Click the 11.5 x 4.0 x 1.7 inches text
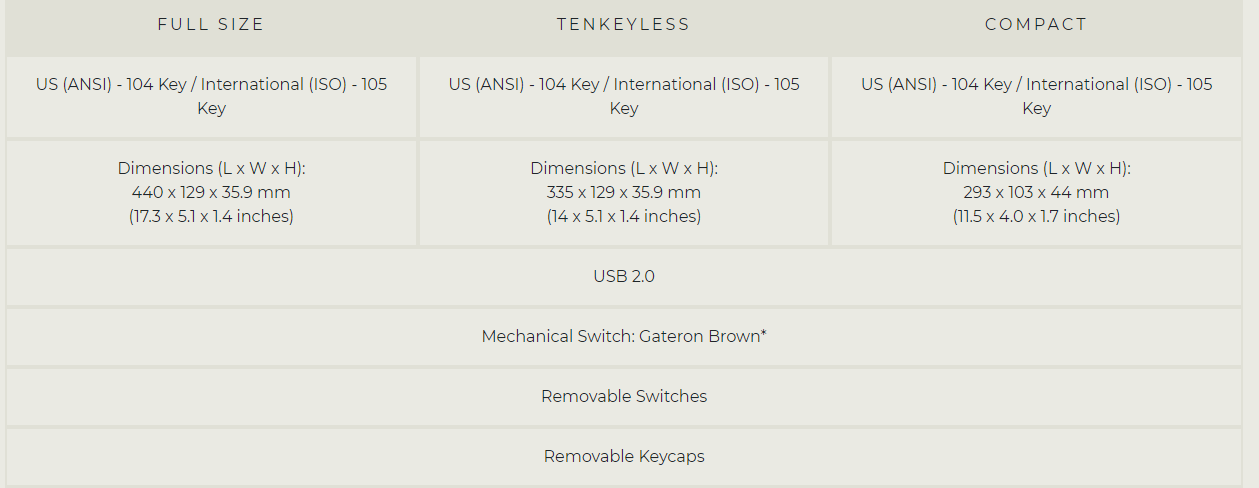 point(1036,216)
